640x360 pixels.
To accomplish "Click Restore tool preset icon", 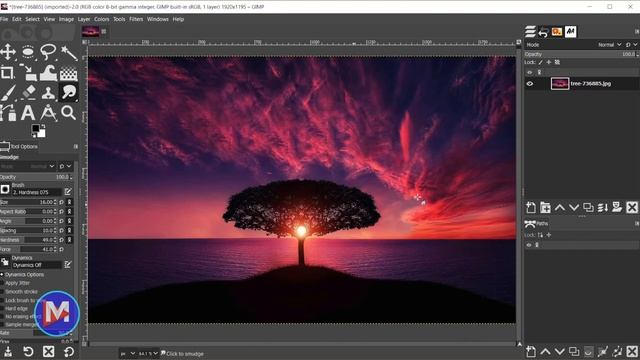I will click(x=28, y=351).
